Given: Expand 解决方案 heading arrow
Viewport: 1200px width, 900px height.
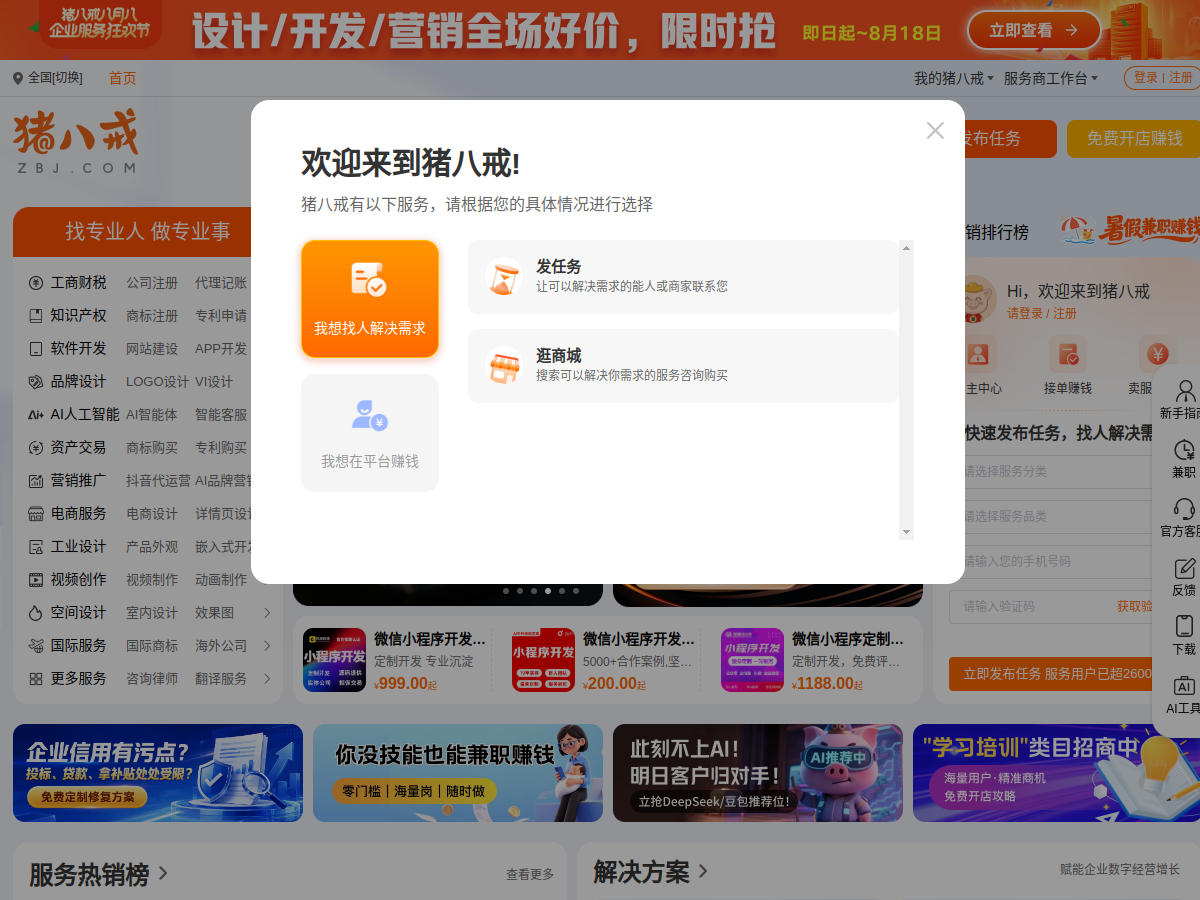Looking at the screenshot, I should click(x=703, y=871).
